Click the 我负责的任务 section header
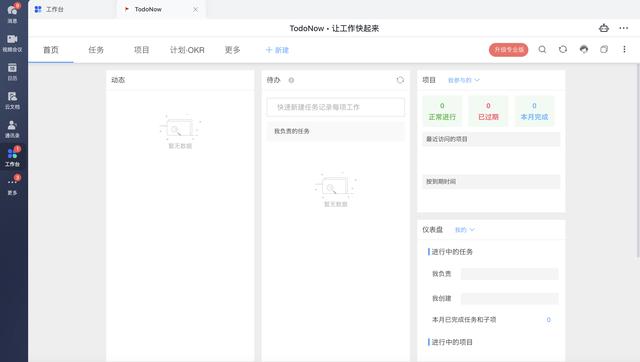Screen dimensions: 640x362 pyautogui.click(x=336, y=131)
